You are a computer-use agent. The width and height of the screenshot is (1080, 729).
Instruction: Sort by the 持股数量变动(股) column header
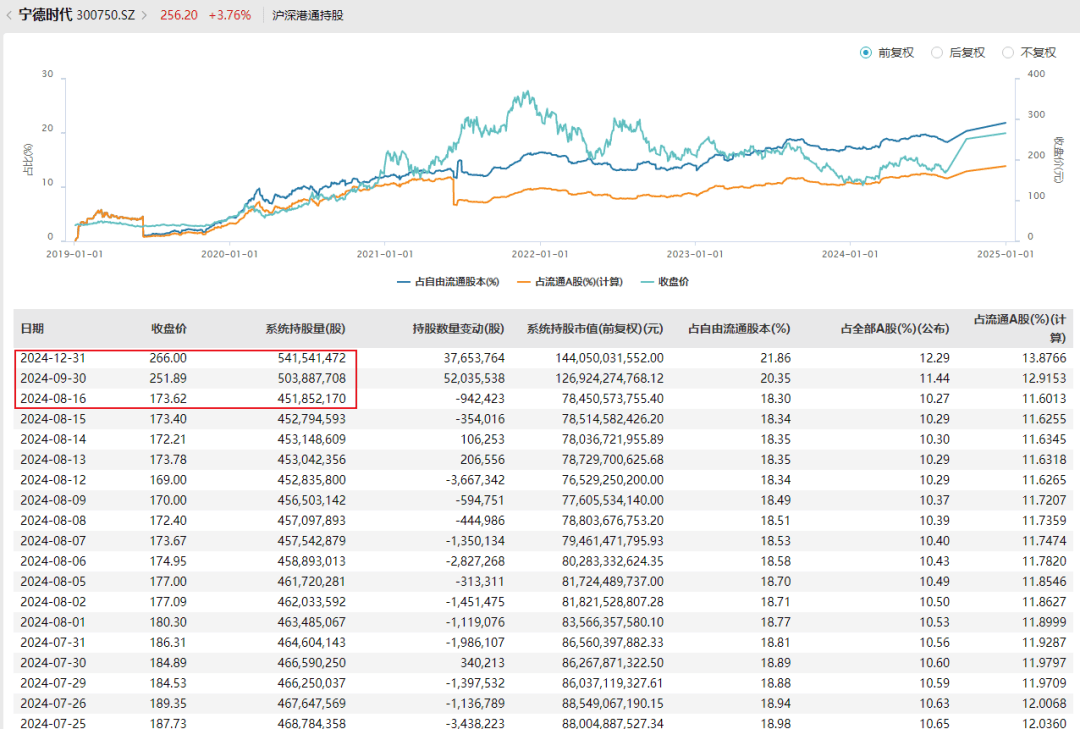click(x=459, y=329)
